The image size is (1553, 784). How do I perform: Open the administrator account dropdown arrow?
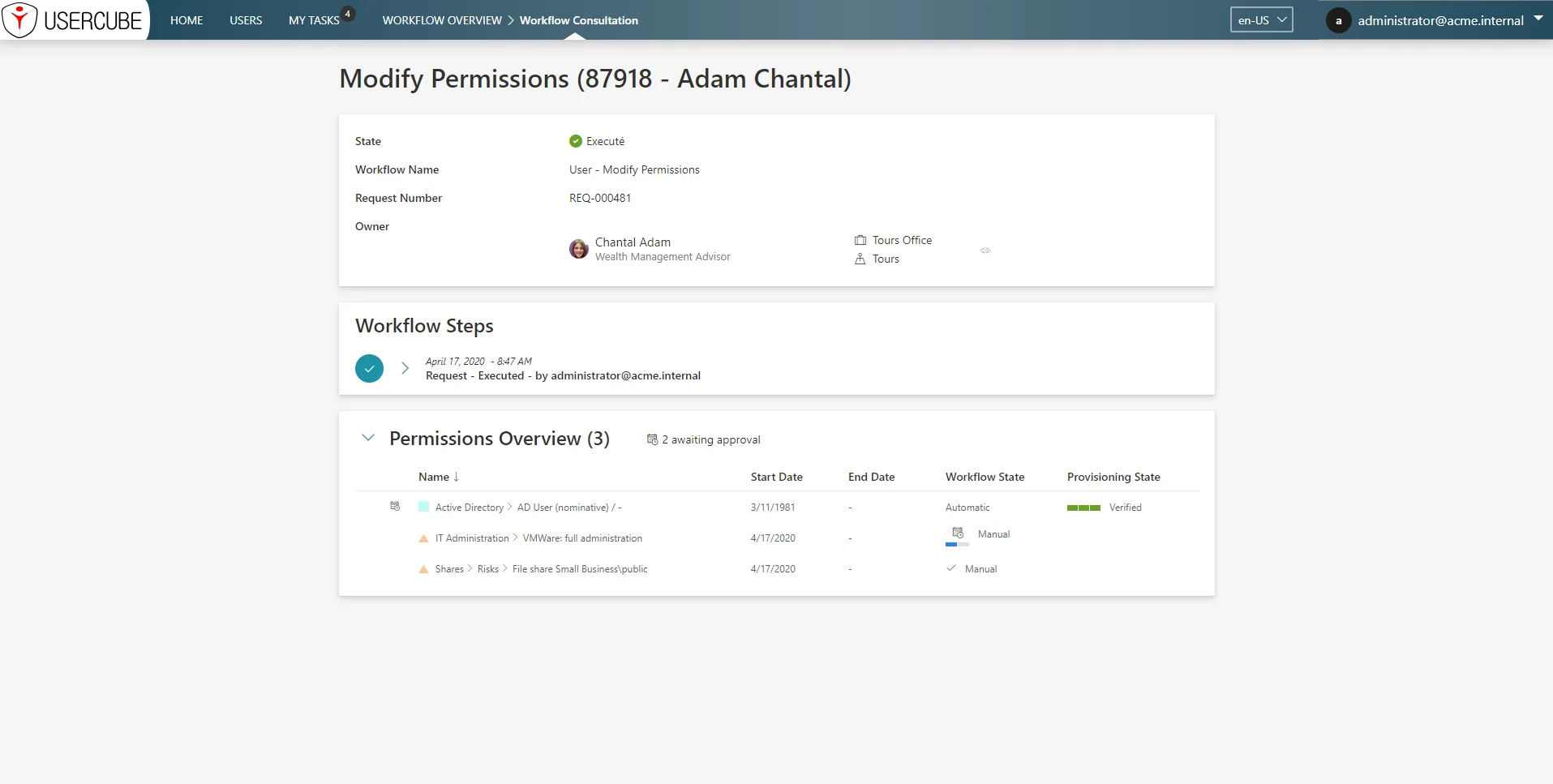[x=1538, y=18]
